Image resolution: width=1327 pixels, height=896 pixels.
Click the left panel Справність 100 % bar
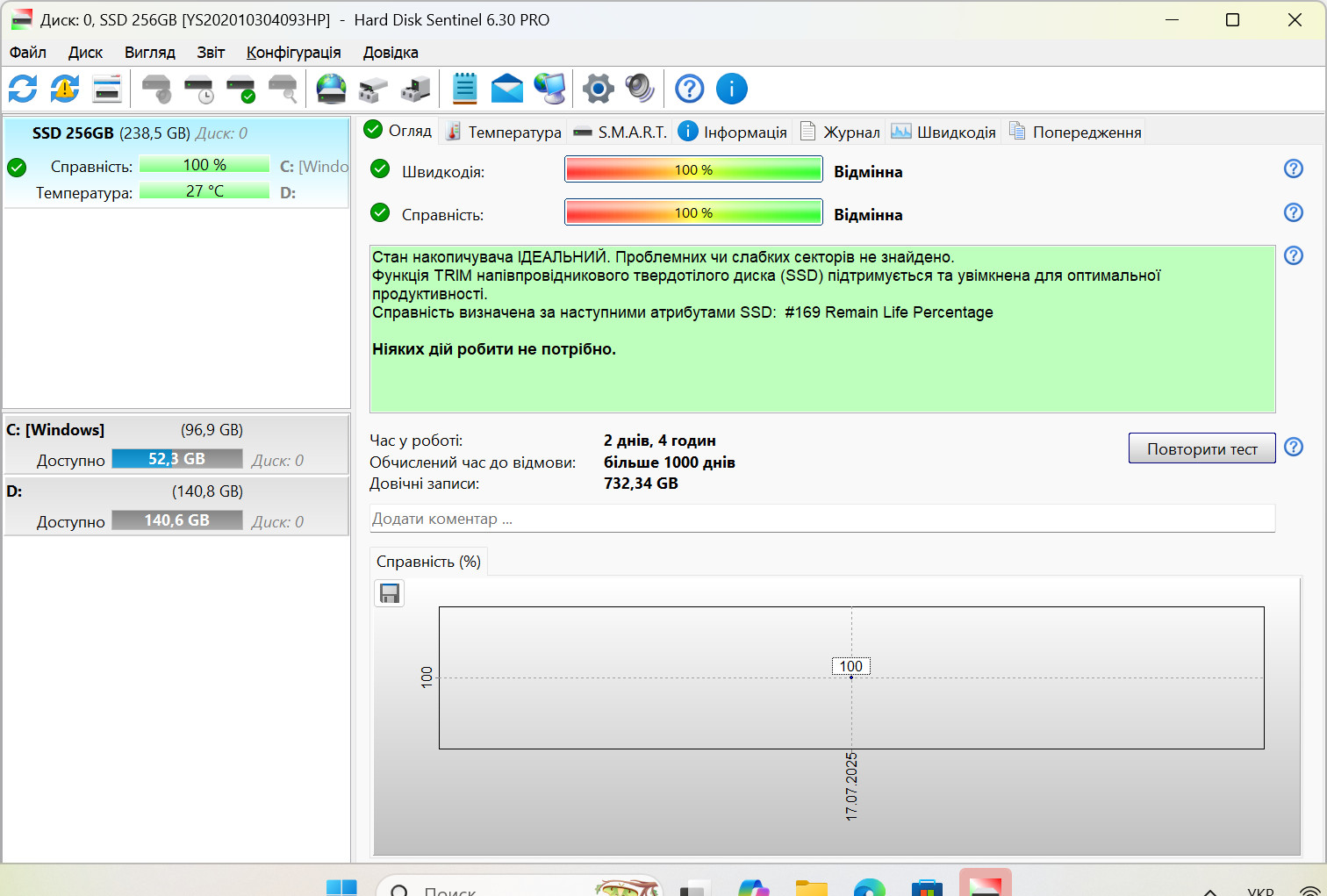[x=204, y=165]
